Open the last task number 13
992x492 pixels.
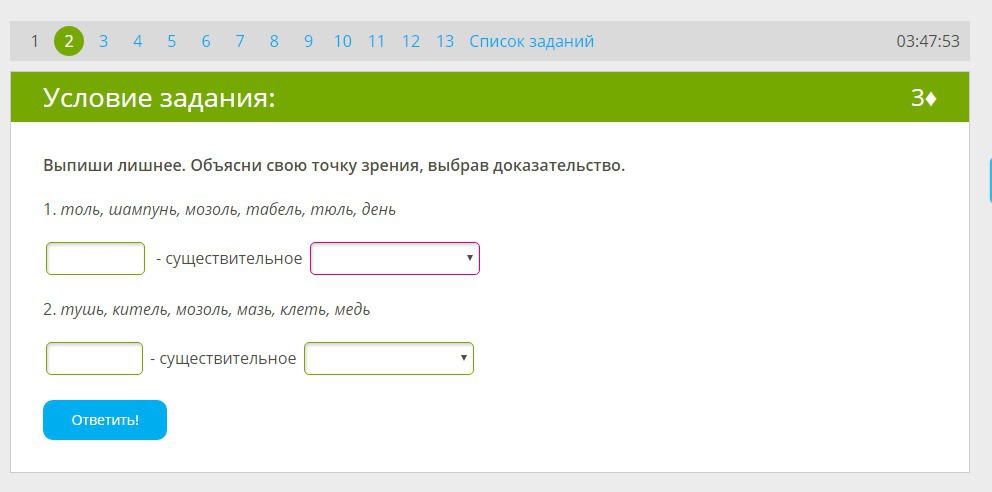pos(445,41)
